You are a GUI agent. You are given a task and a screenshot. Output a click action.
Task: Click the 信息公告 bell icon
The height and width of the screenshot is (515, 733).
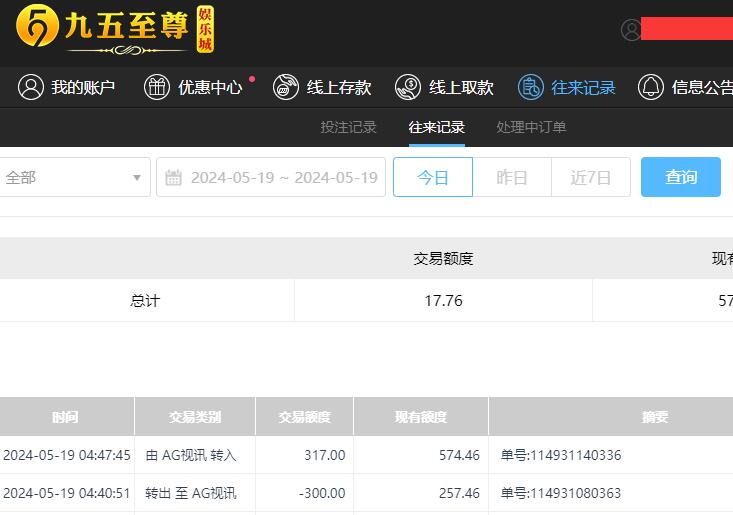(x=651, y=87)
